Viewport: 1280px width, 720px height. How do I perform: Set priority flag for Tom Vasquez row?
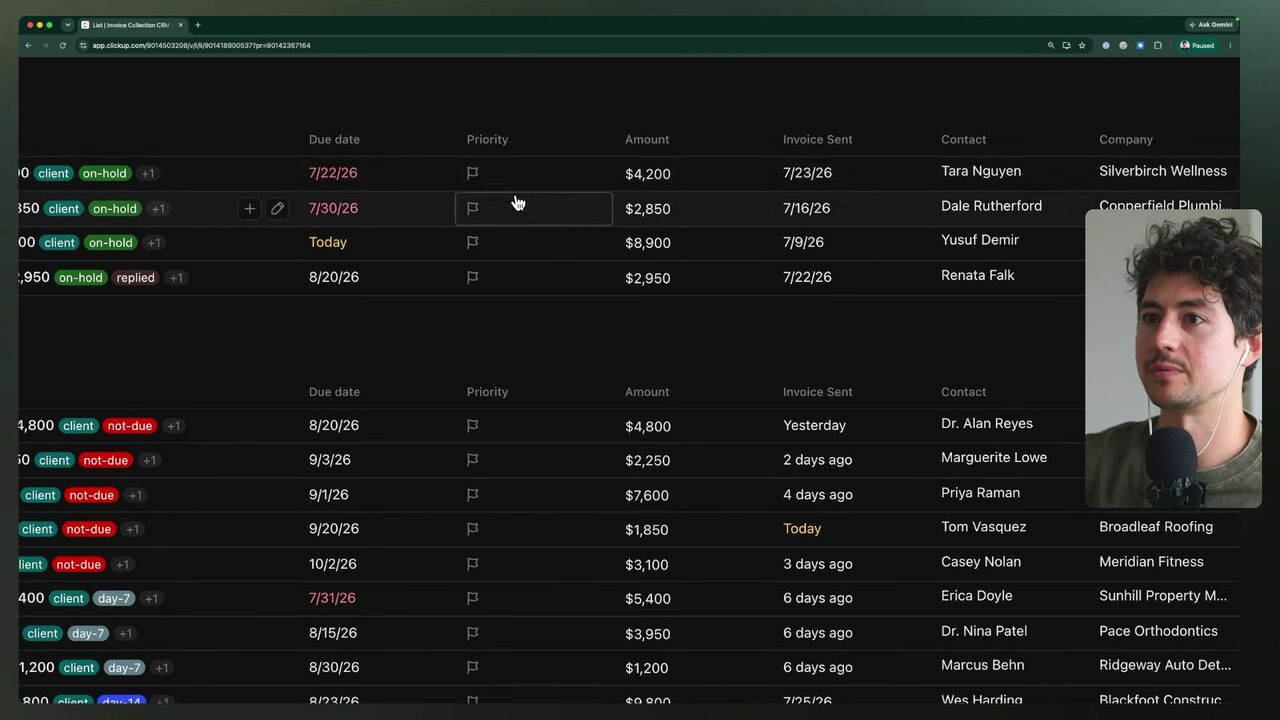(473, 529)
